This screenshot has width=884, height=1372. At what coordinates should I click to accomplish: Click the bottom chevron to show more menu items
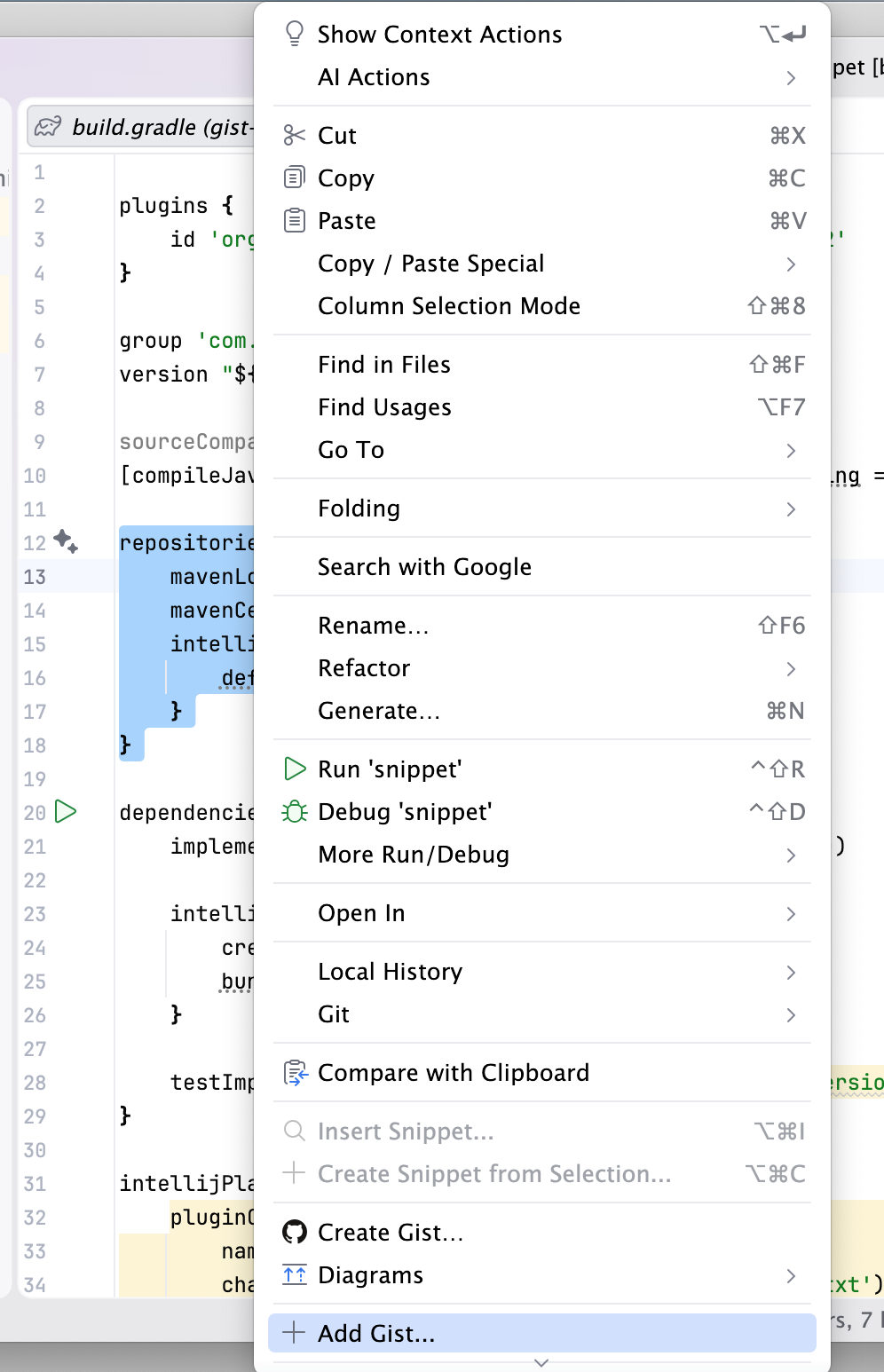coord(541,1363)
